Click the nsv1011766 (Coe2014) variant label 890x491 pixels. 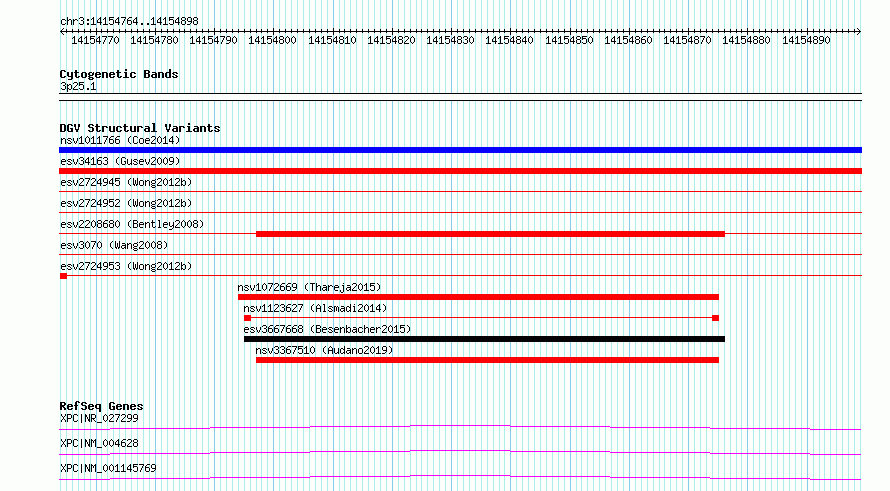coord(120,140)
